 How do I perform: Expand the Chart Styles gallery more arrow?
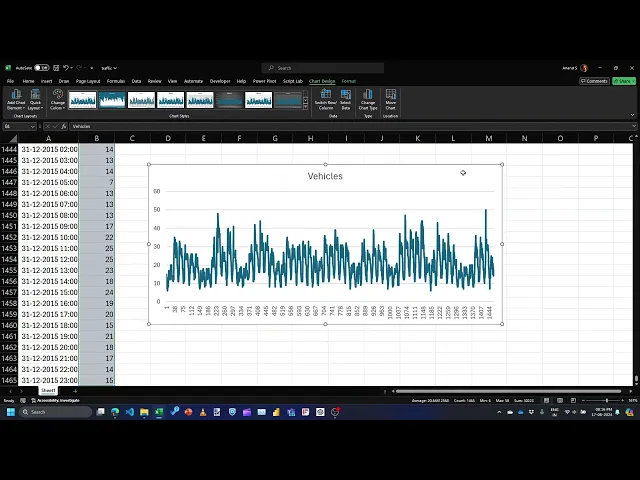305,107
